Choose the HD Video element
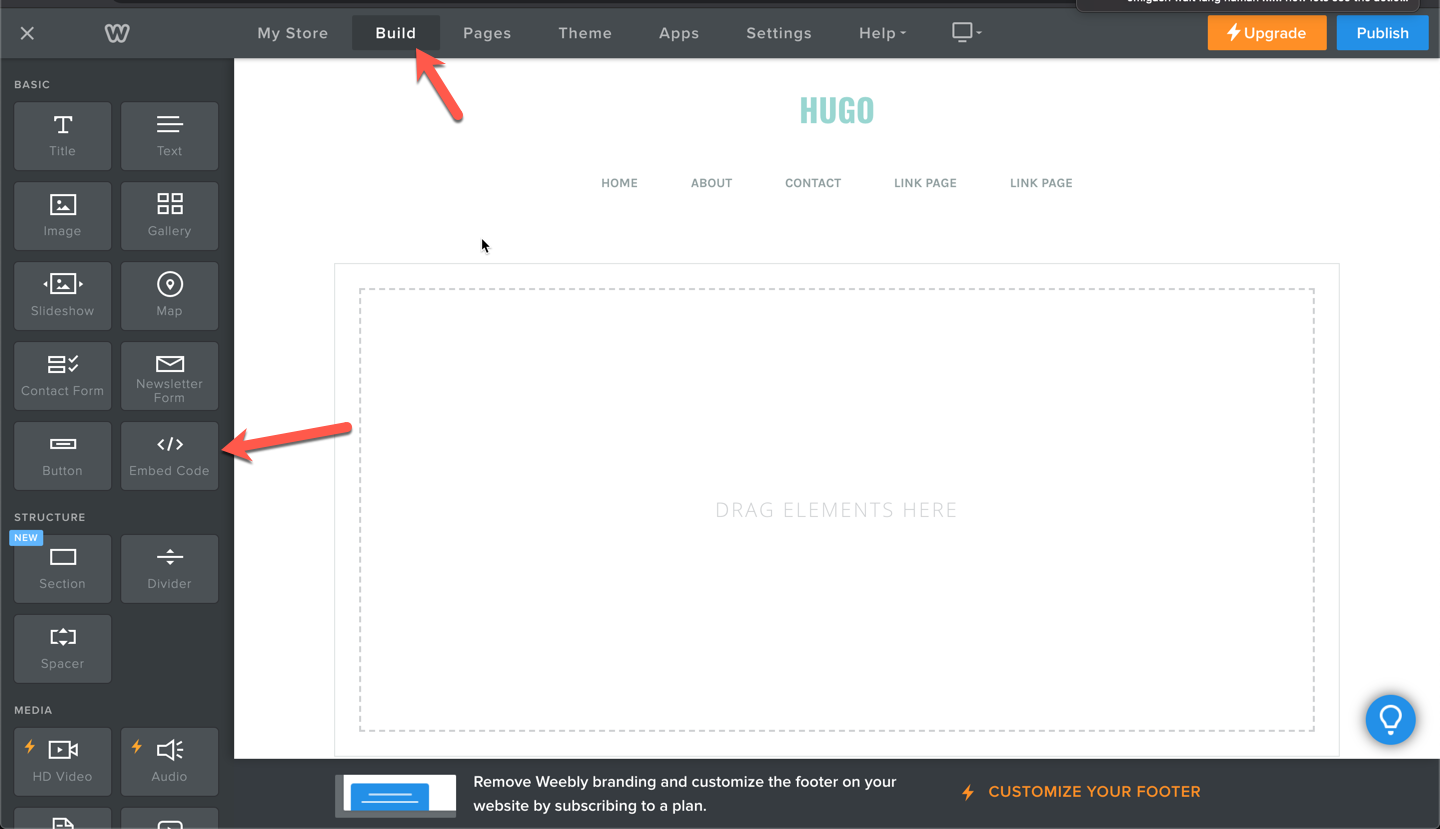 62,762
